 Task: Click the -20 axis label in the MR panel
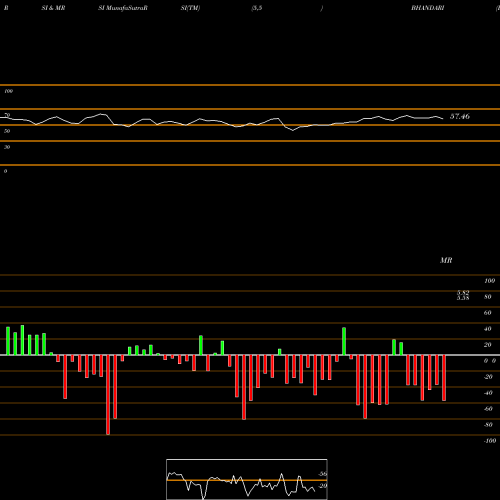(488, 377)
